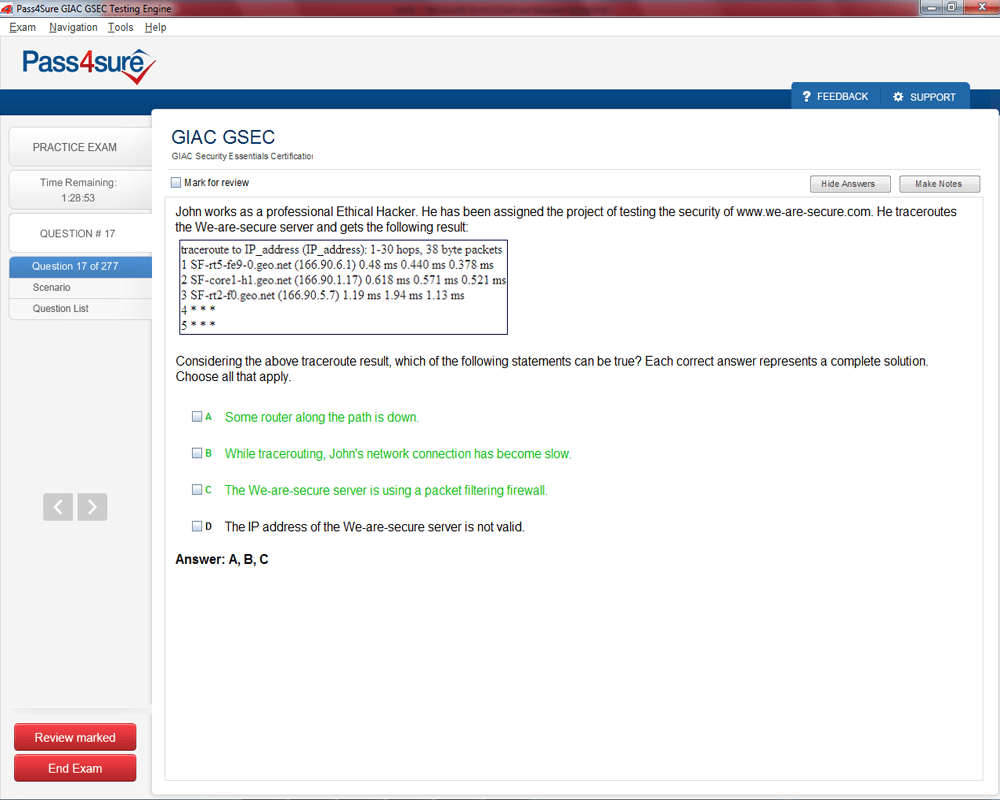
Task: Open the Navigation menu
Action: tap(73, 27)
